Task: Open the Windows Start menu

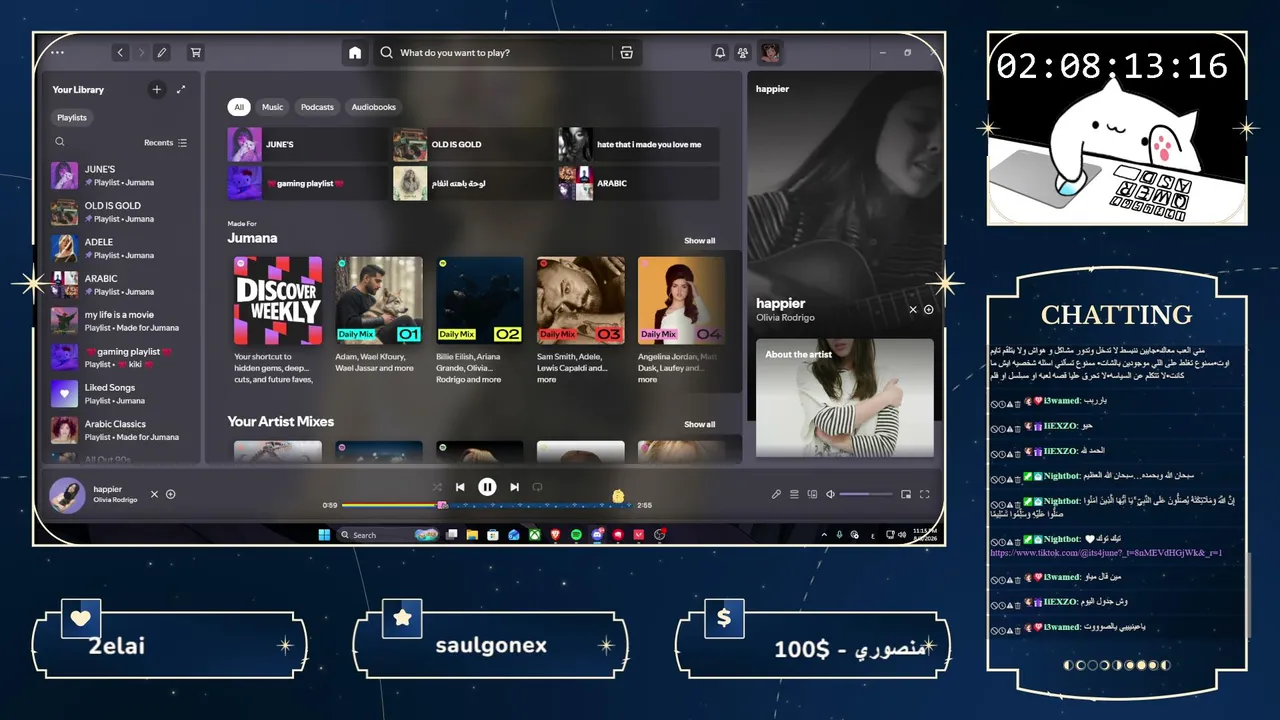Action: point(324,535)
